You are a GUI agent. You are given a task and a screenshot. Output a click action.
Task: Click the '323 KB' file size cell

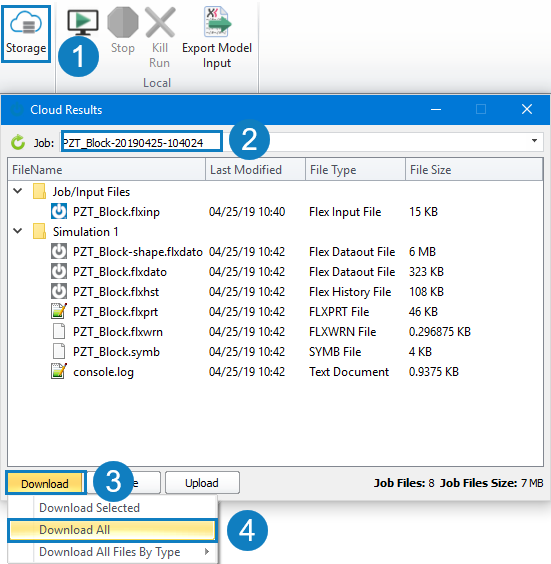426,272
